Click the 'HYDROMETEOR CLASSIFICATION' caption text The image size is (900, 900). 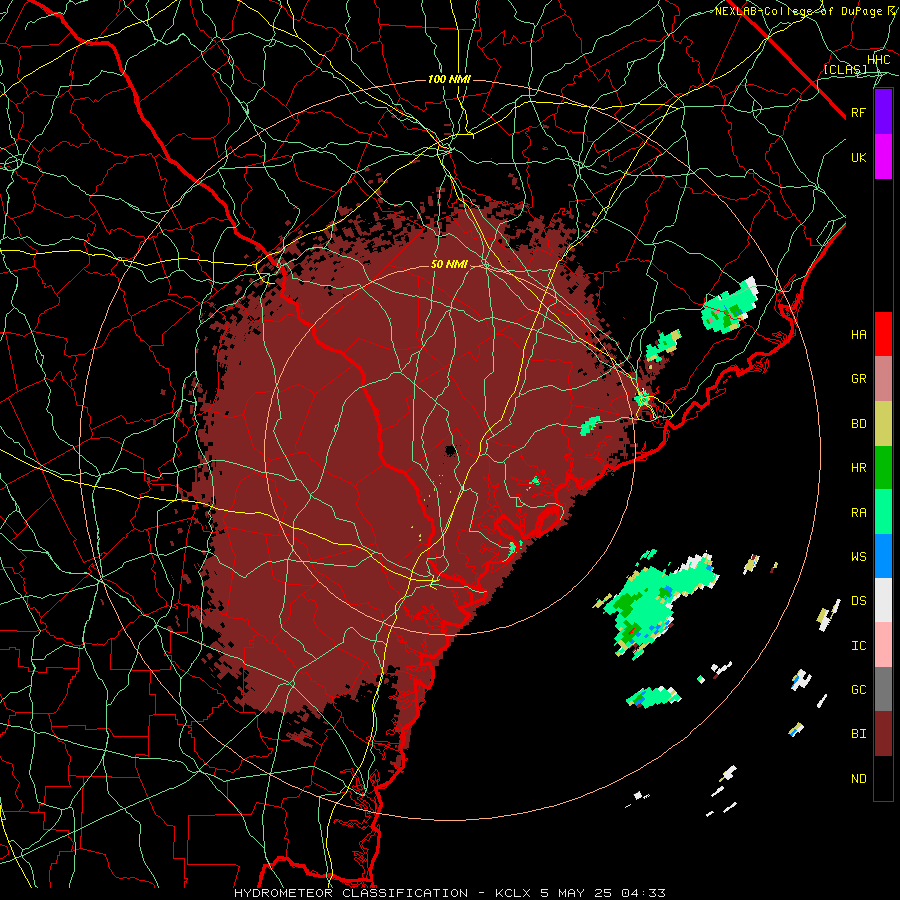pyautogui.click(x=351, y=893)
